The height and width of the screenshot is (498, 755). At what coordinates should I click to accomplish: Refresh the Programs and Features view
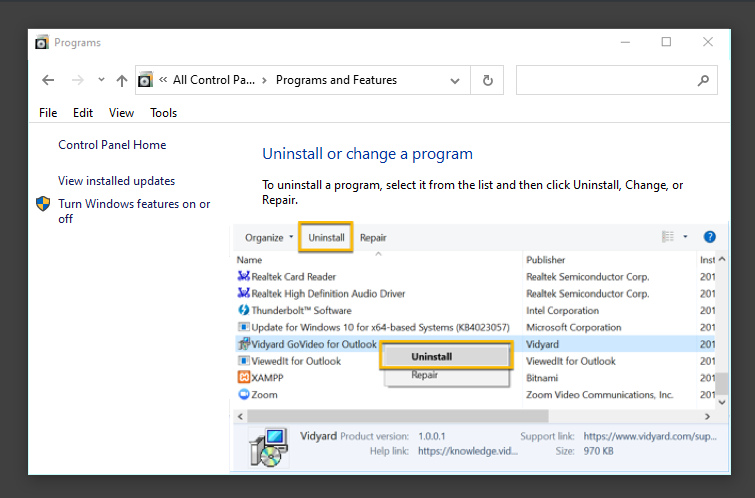tap(487, 80)
